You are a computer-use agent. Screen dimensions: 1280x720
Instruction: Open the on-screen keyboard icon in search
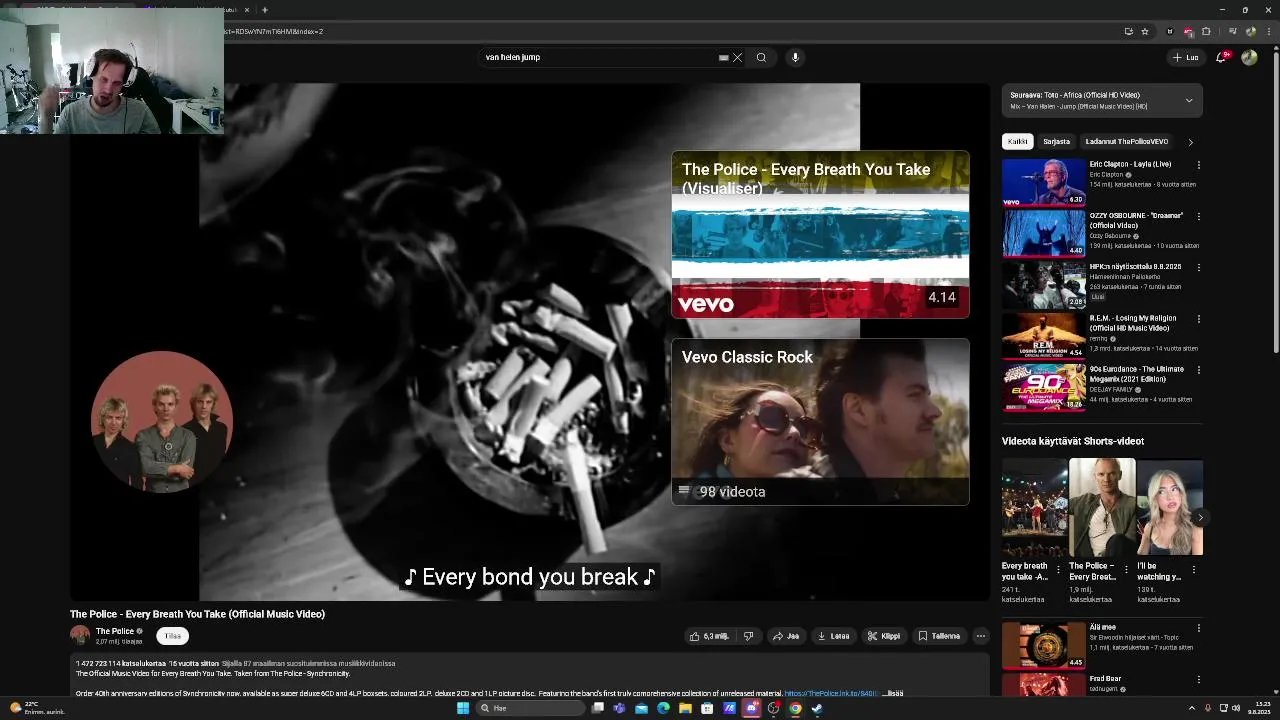coord(723,57)
